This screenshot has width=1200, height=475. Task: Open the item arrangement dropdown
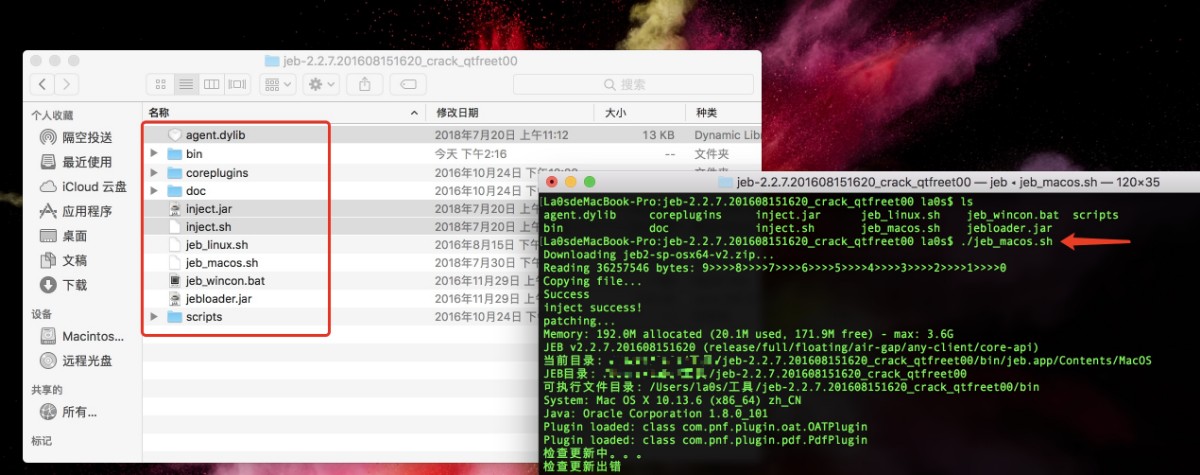pos(277,85)
